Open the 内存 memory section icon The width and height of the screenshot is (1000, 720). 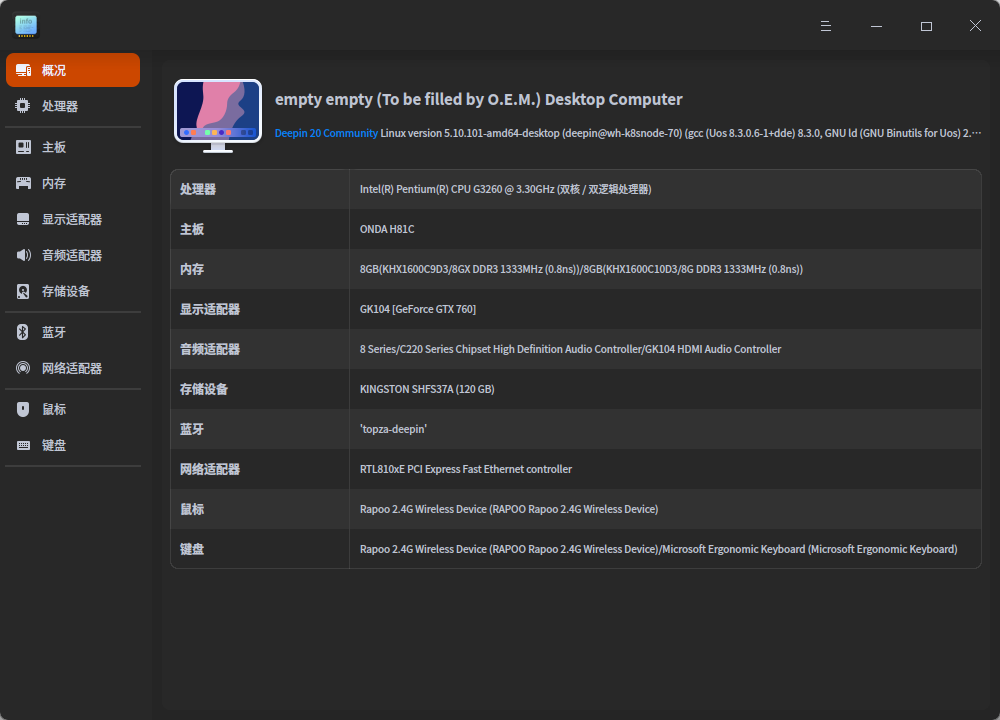click(22, 182)
